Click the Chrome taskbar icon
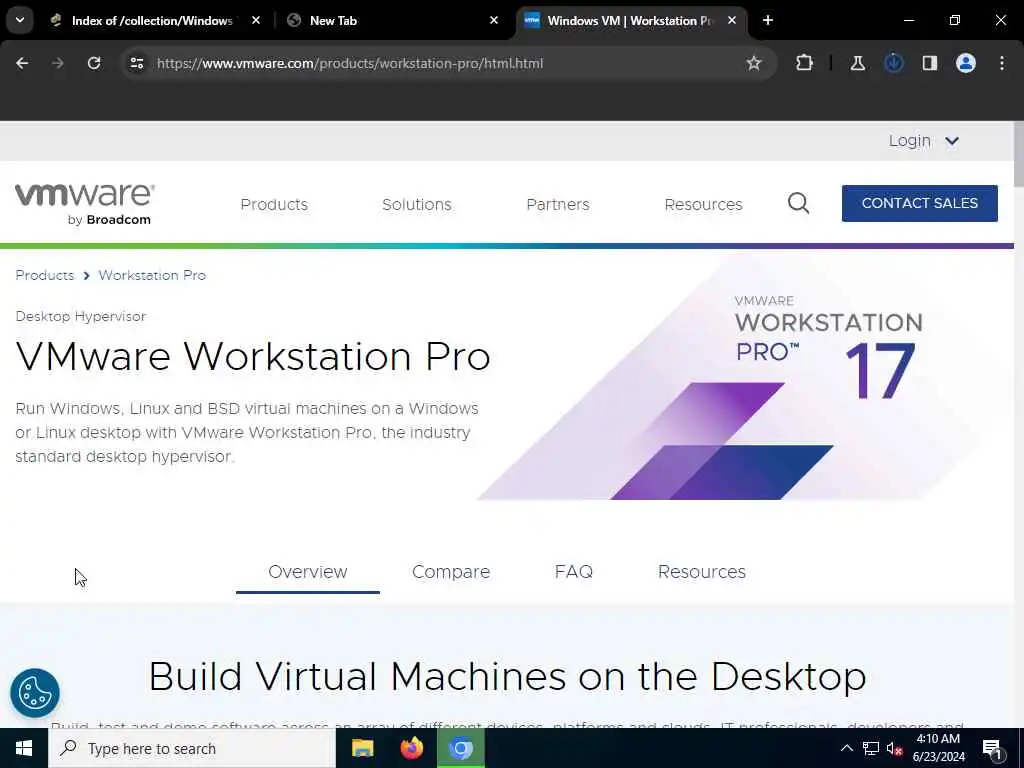 click(x=460, y=748)
